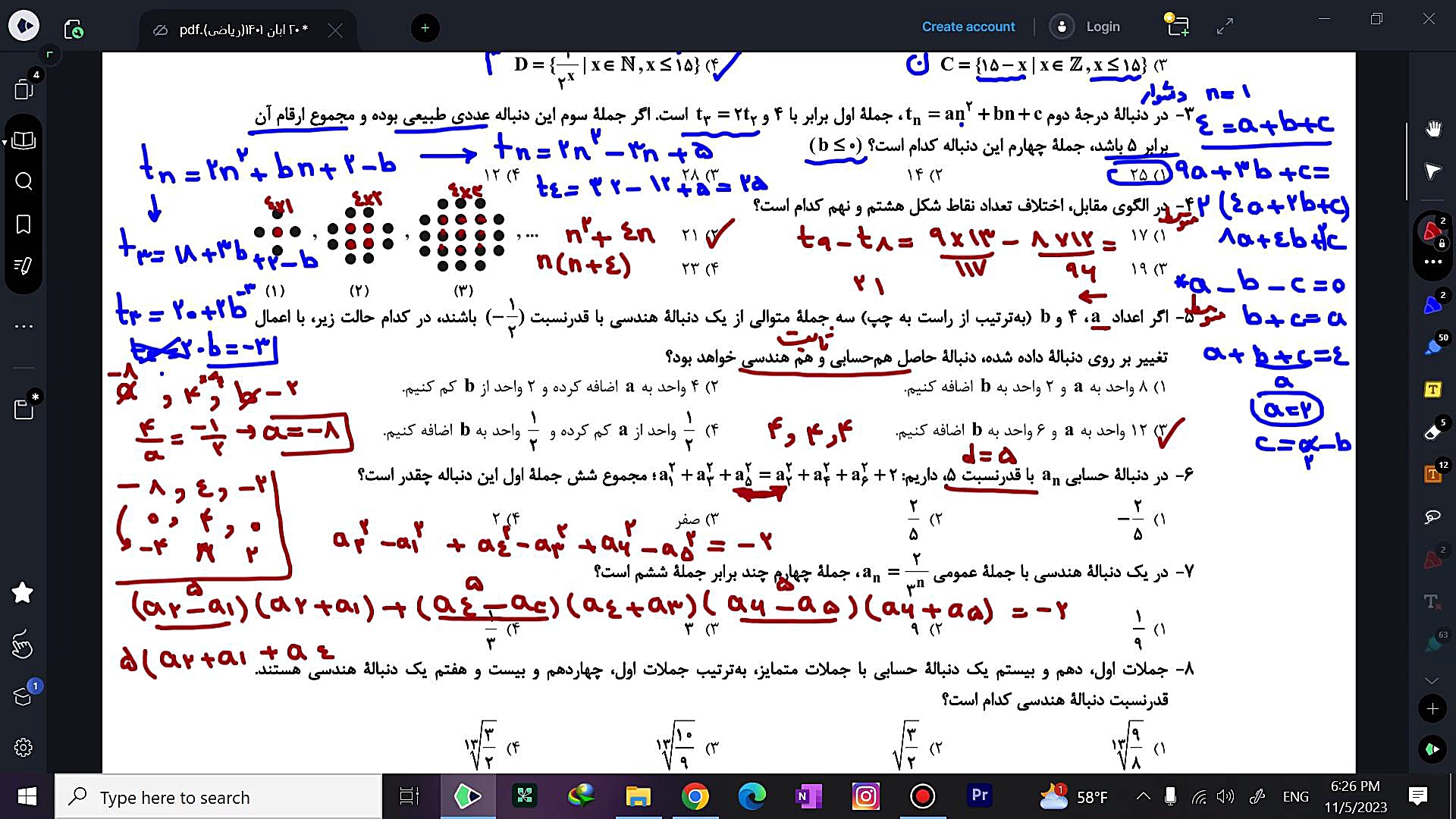Select the lasso selection tool
This screenshot has height=819, width=1456.
(x=1432, y=517)
